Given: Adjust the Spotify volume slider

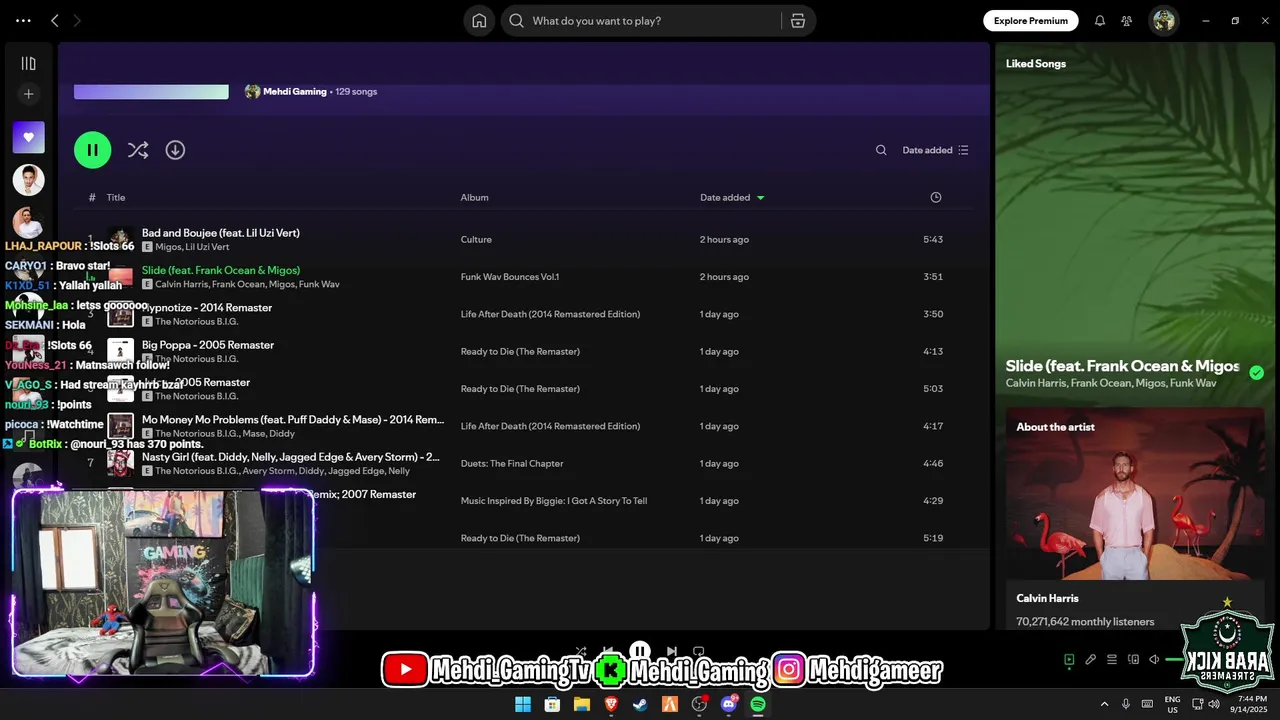Looking at the screenshot, I should (1173, 660).
